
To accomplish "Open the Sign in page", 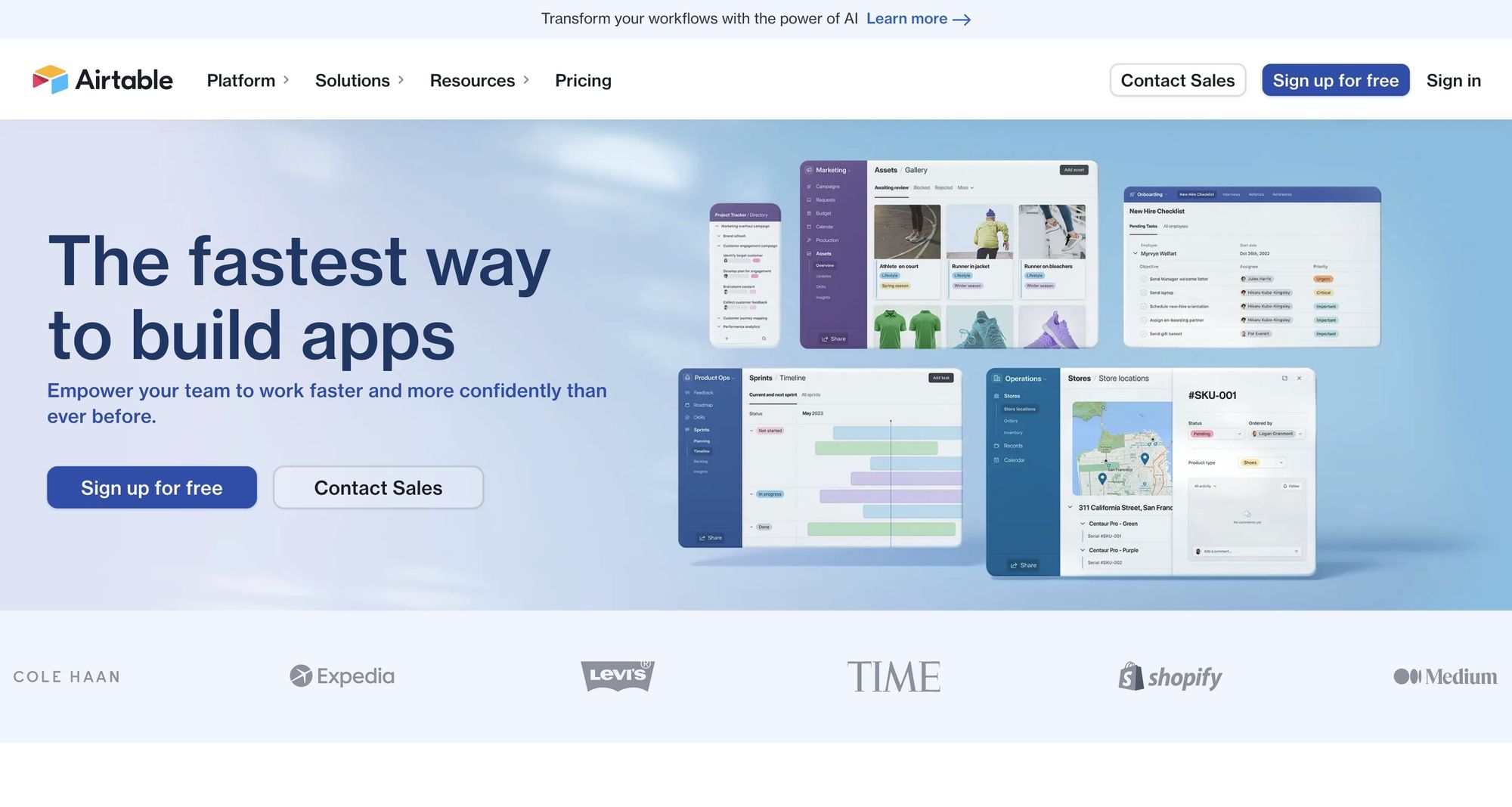I will tap(1453, 80).
